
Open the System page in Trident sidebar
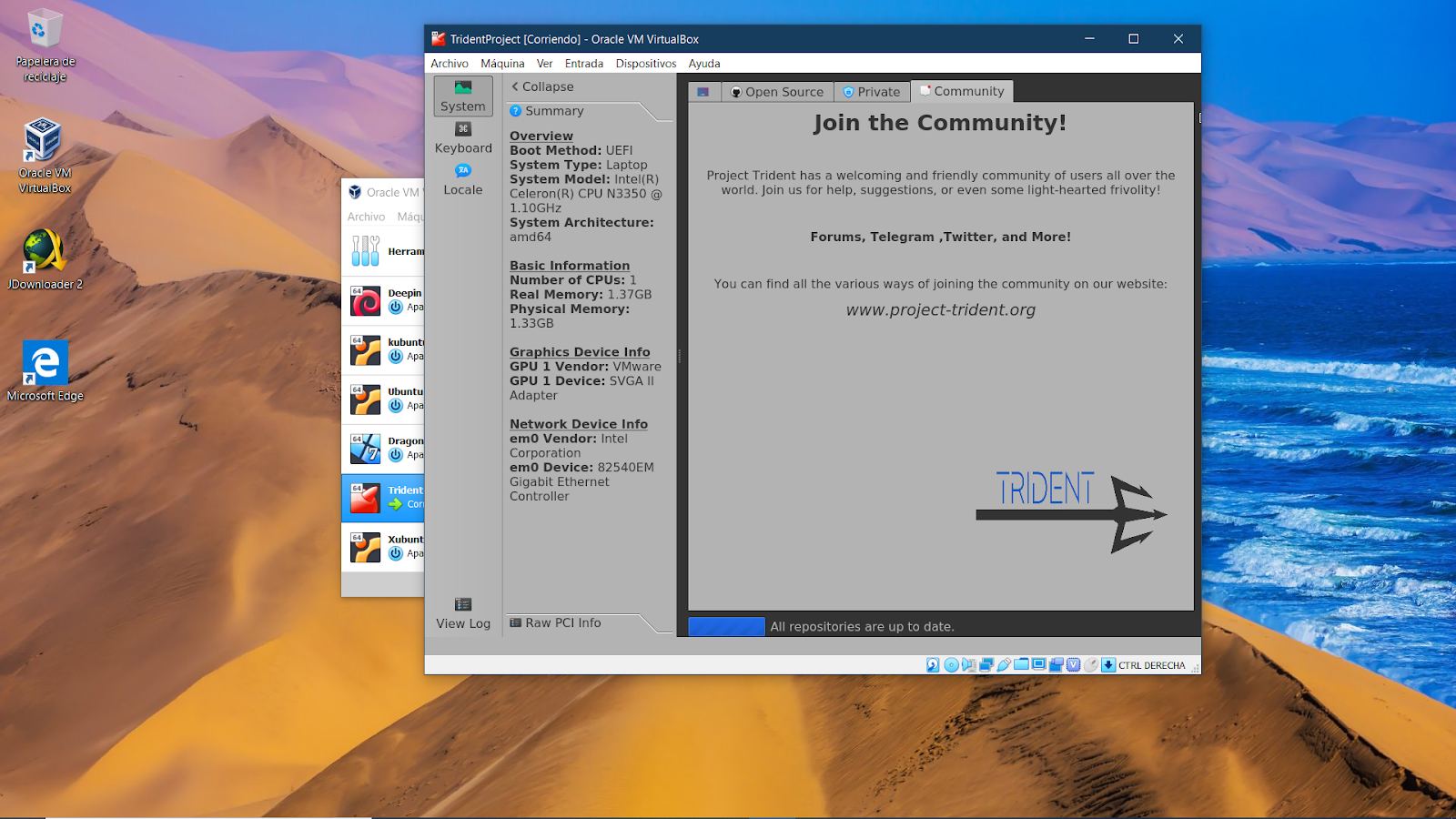(x=463, y=96)
